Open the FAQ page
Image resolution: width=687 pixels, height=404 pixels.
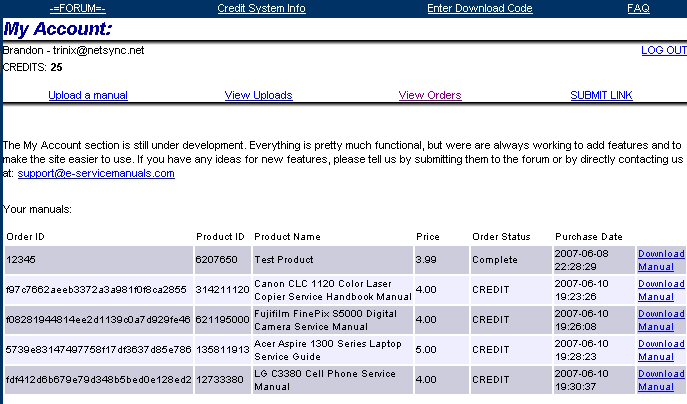coord(638,8)
